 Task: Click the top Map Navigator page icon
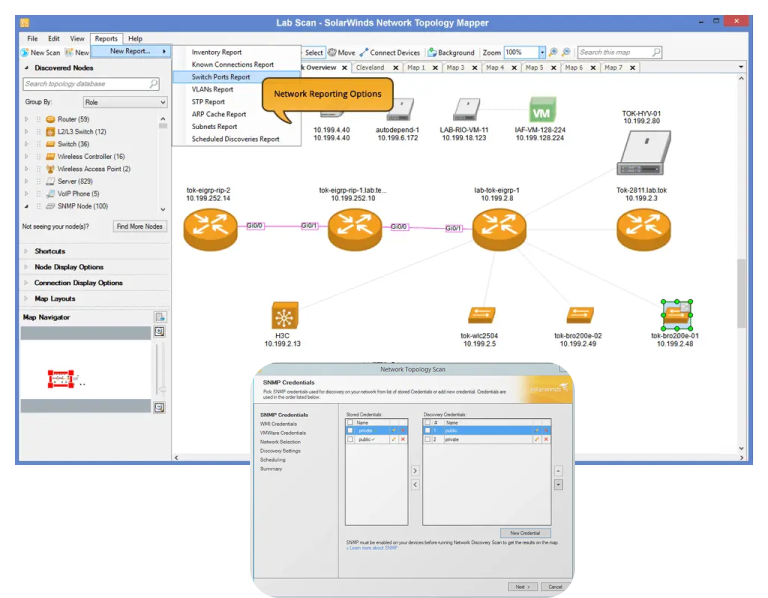(x=160, y=317)
